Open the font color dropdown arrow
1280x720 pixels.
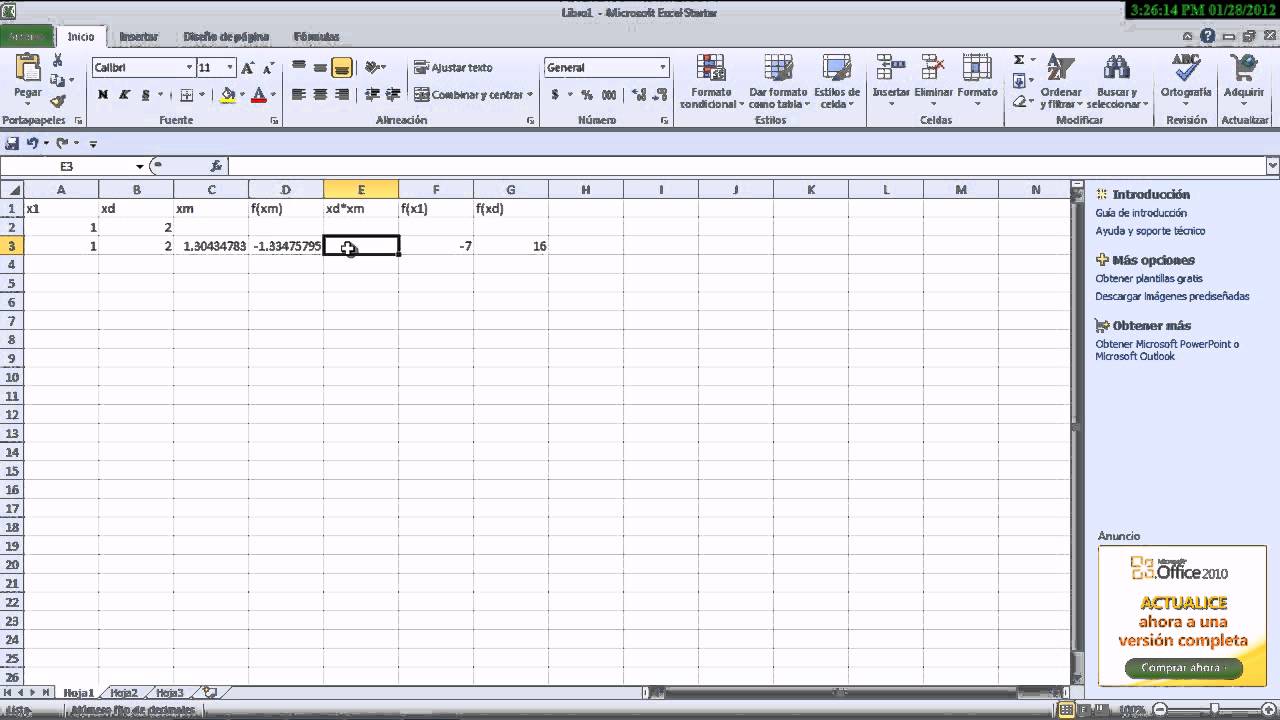click(x=273, y=95)
